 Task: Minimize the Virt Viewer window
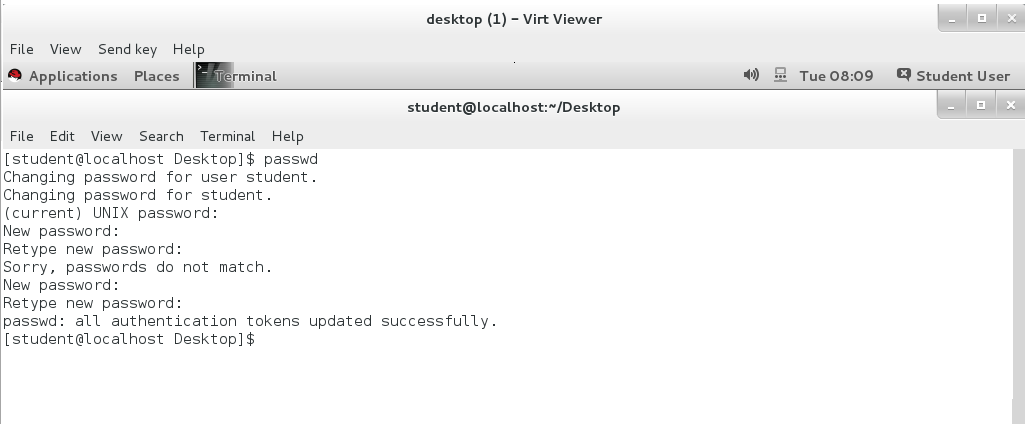click(952, 19)
